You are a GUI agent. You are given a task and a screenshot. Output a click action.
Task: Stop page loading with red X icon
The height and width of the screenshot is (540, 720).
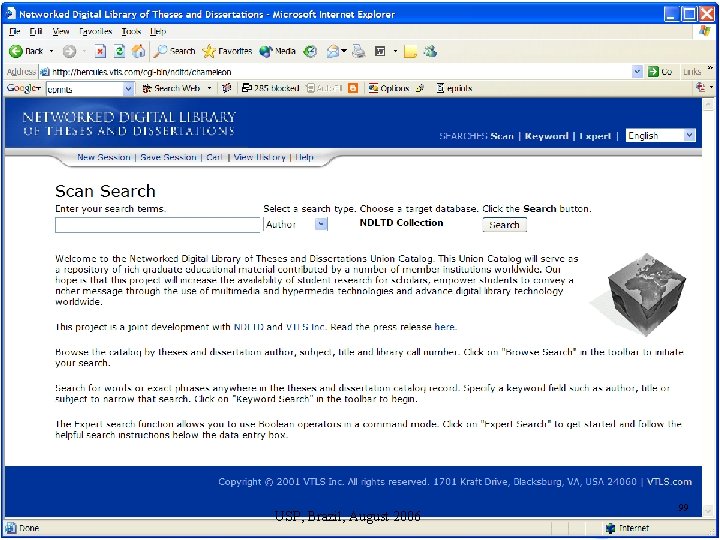[x=100, y=51]
